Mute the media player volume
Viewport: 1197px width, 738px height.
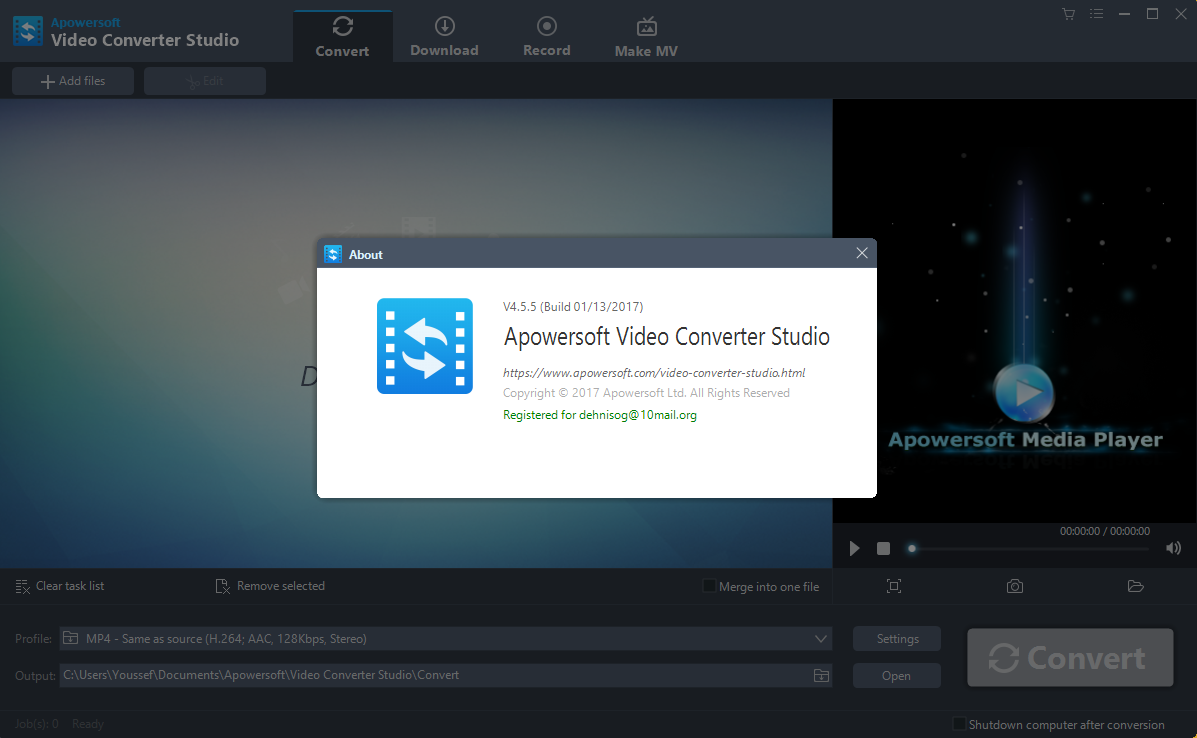[1173, 548]
